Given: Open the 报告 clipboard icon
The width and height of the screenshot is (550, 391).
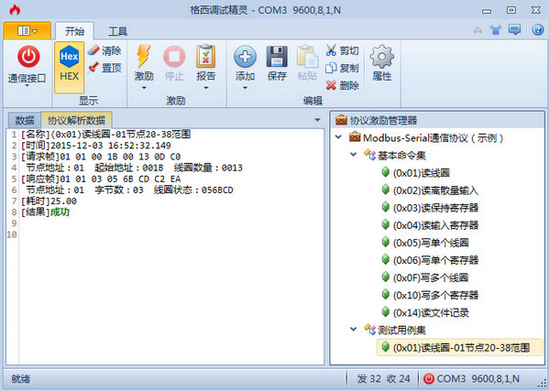Looking at the screenshot, I should 206,56.
